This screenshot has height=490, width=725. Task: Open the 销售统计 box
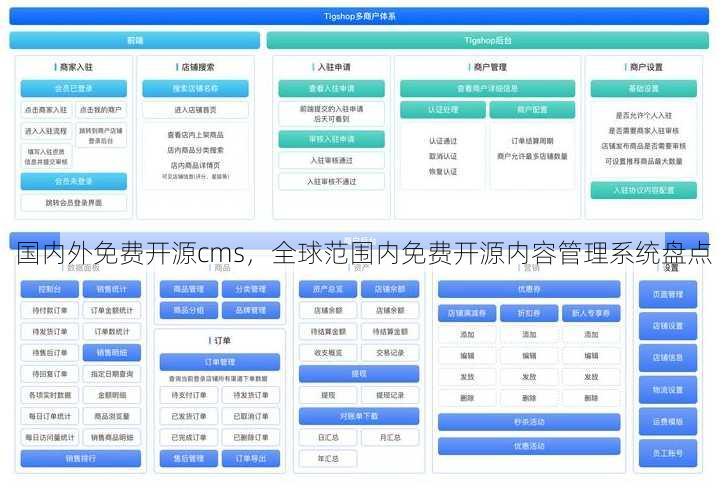[111, 289]
